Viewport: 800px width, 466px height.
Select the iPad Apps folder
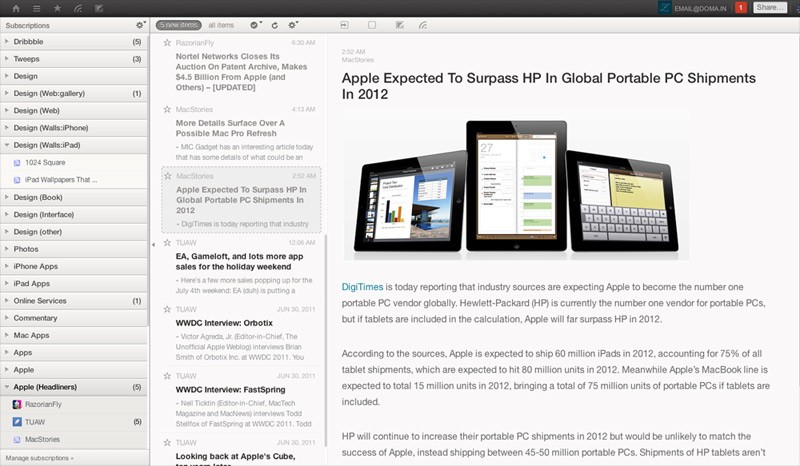point(74,283)
